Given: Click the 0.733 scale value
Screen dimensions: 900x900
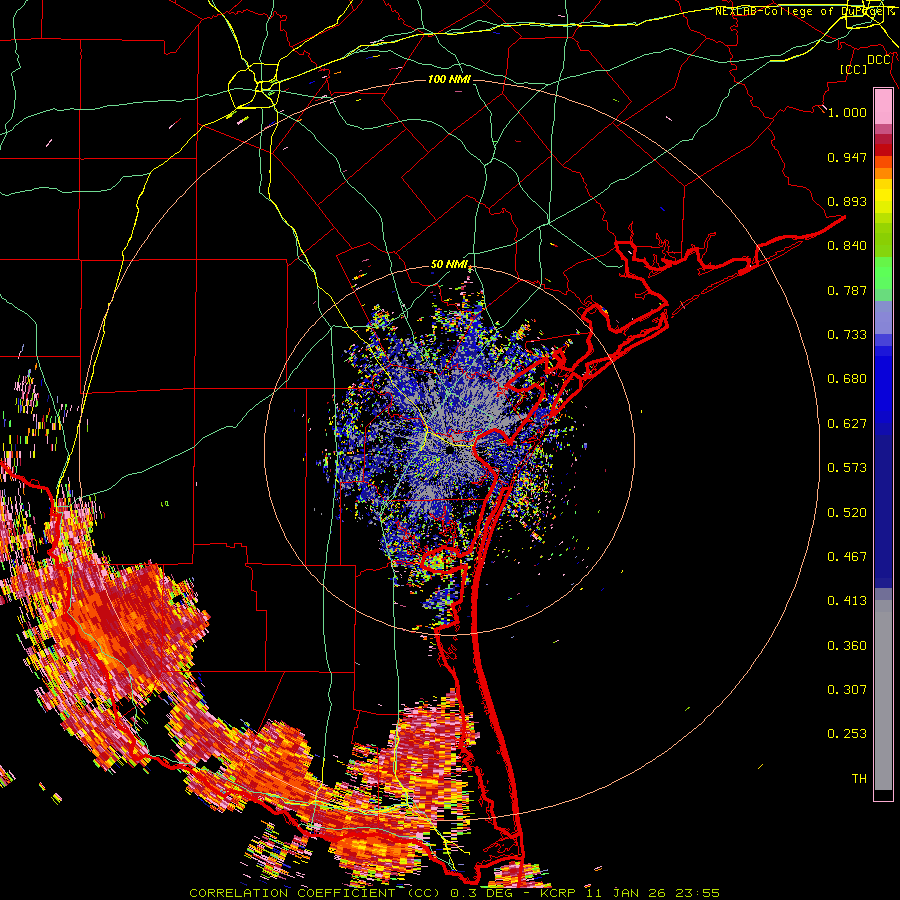Looking at the screenshot, I should [847, 335].
